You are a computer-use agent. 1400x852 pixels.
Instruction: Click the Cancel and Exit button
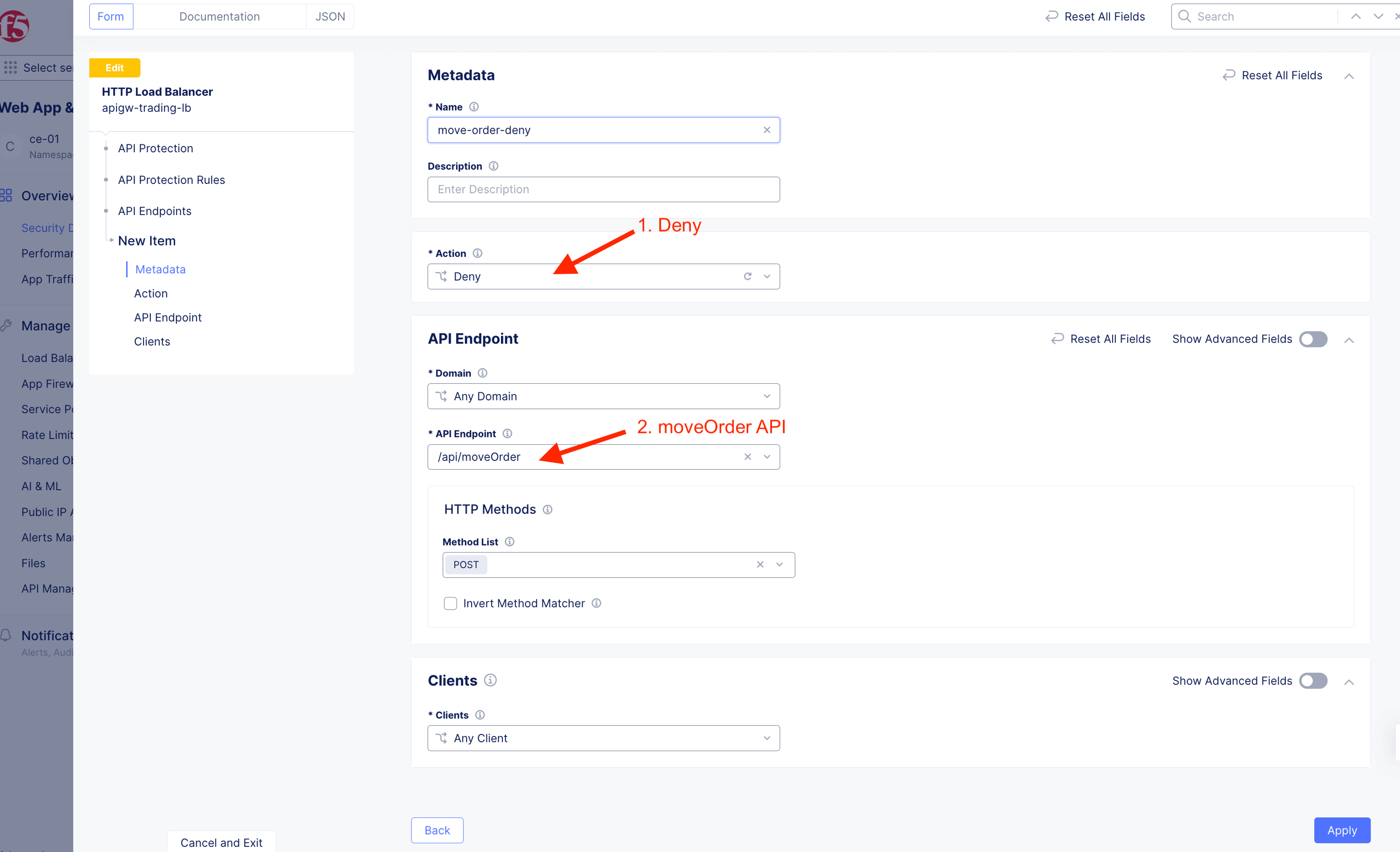click(221, 842)
